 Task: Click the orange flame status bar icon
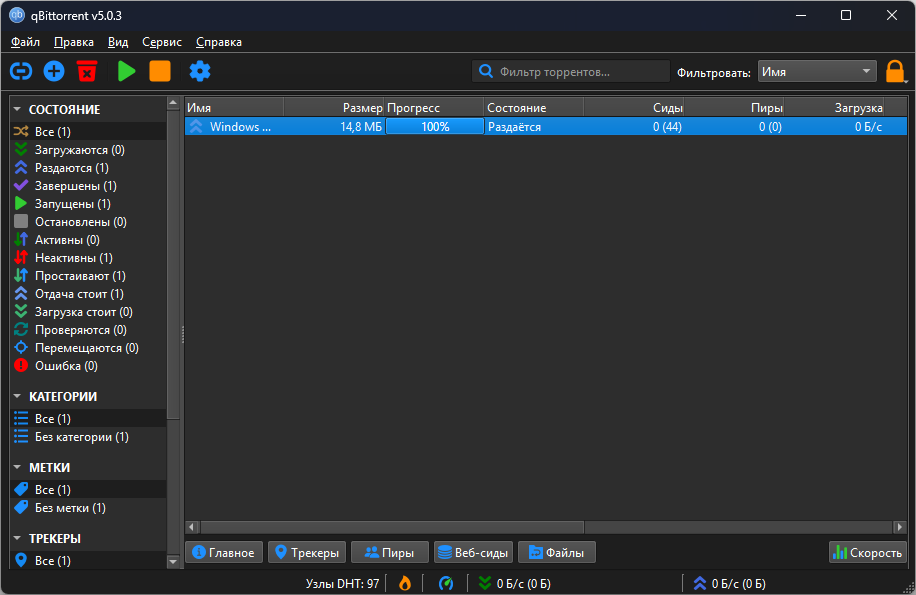tap(405, 583)
